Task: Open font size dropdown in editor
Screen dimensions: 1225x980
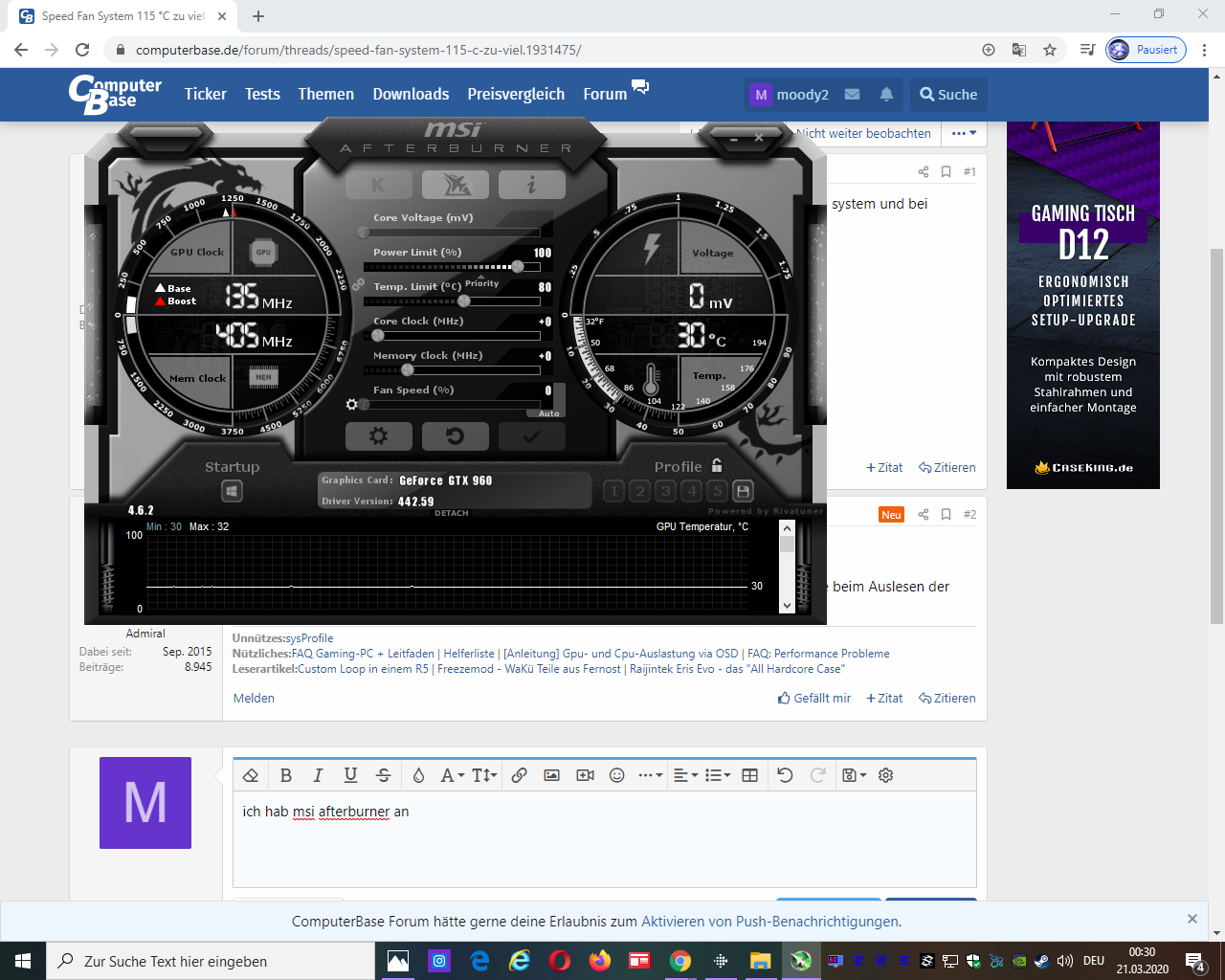Action: pyautogui.click(x=485, y=775)
